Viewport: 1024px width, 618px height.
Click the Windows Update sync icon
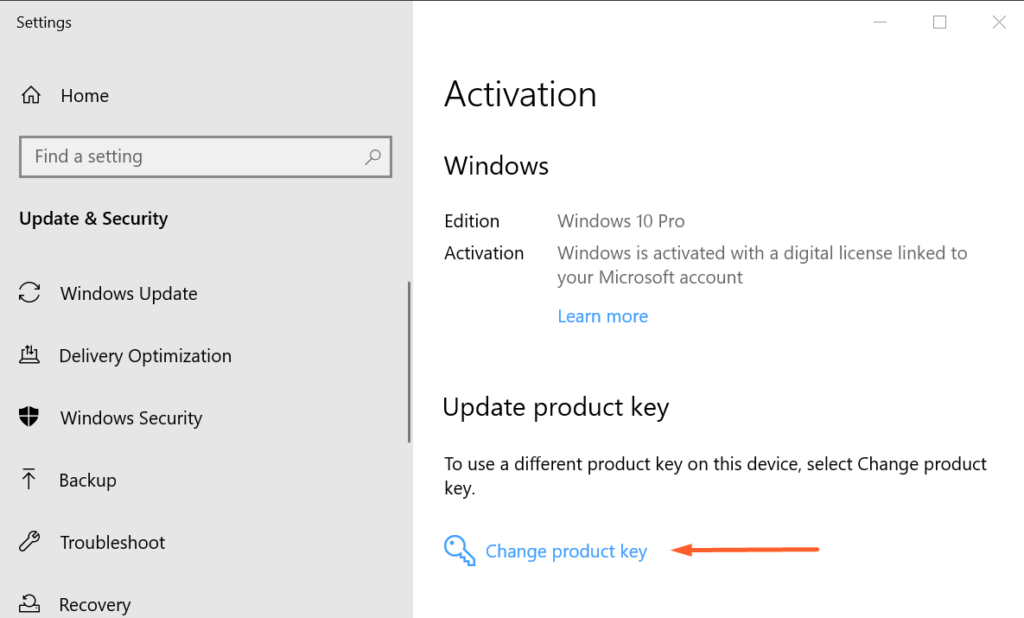(x=29, y=293)
